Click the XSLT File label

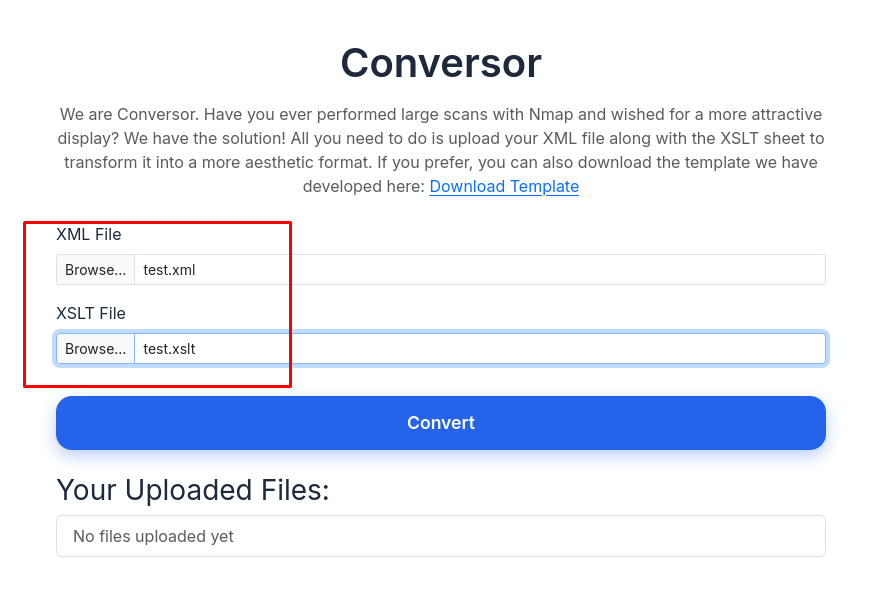91,313
